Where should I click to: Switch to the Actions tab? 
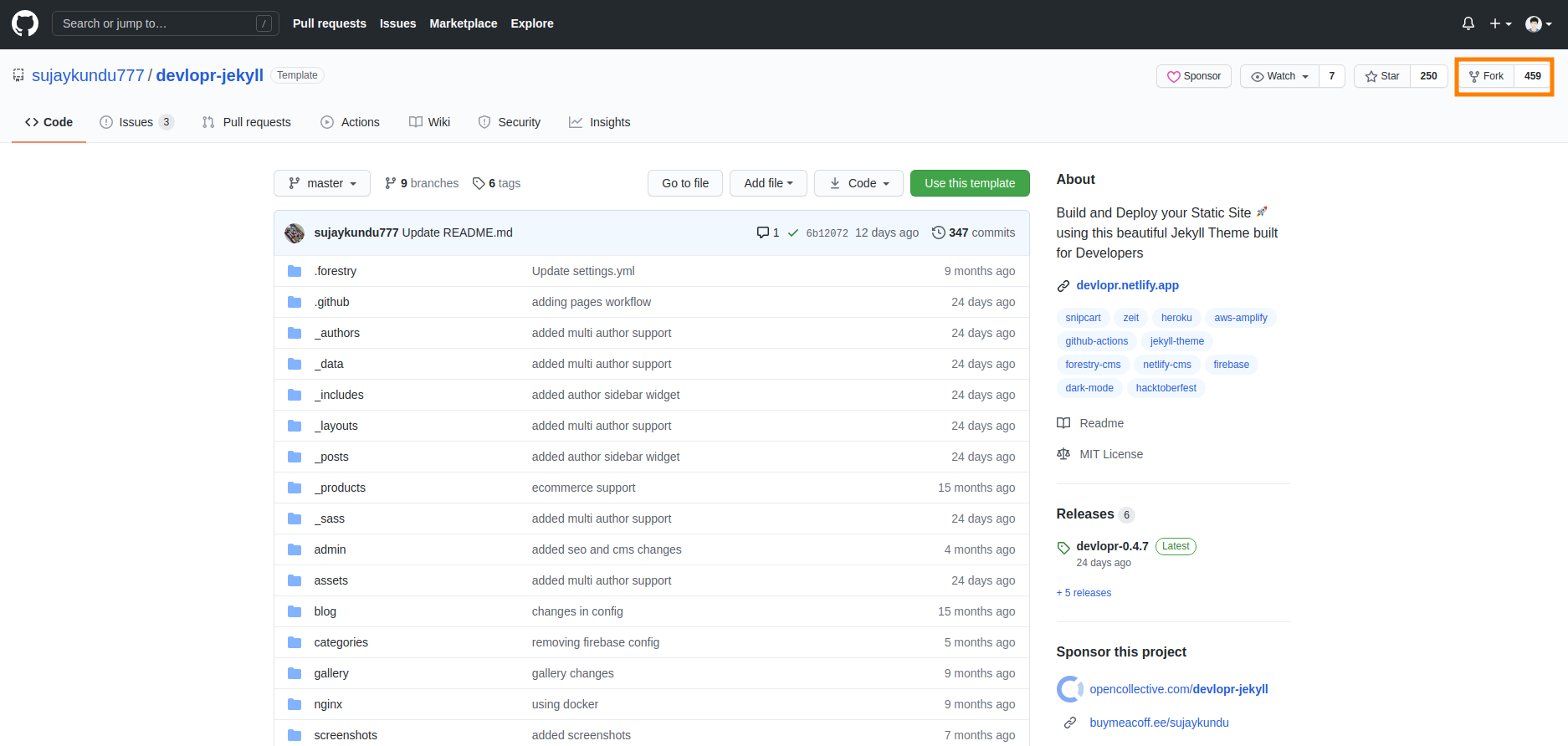350,122
